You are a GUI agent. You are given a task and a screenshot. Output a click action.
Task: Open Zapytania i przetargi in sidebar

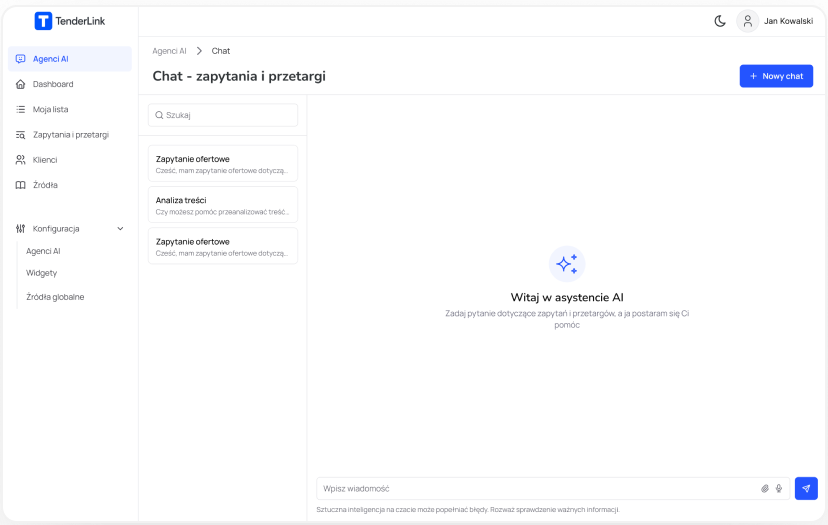click(x=71, y=135)
